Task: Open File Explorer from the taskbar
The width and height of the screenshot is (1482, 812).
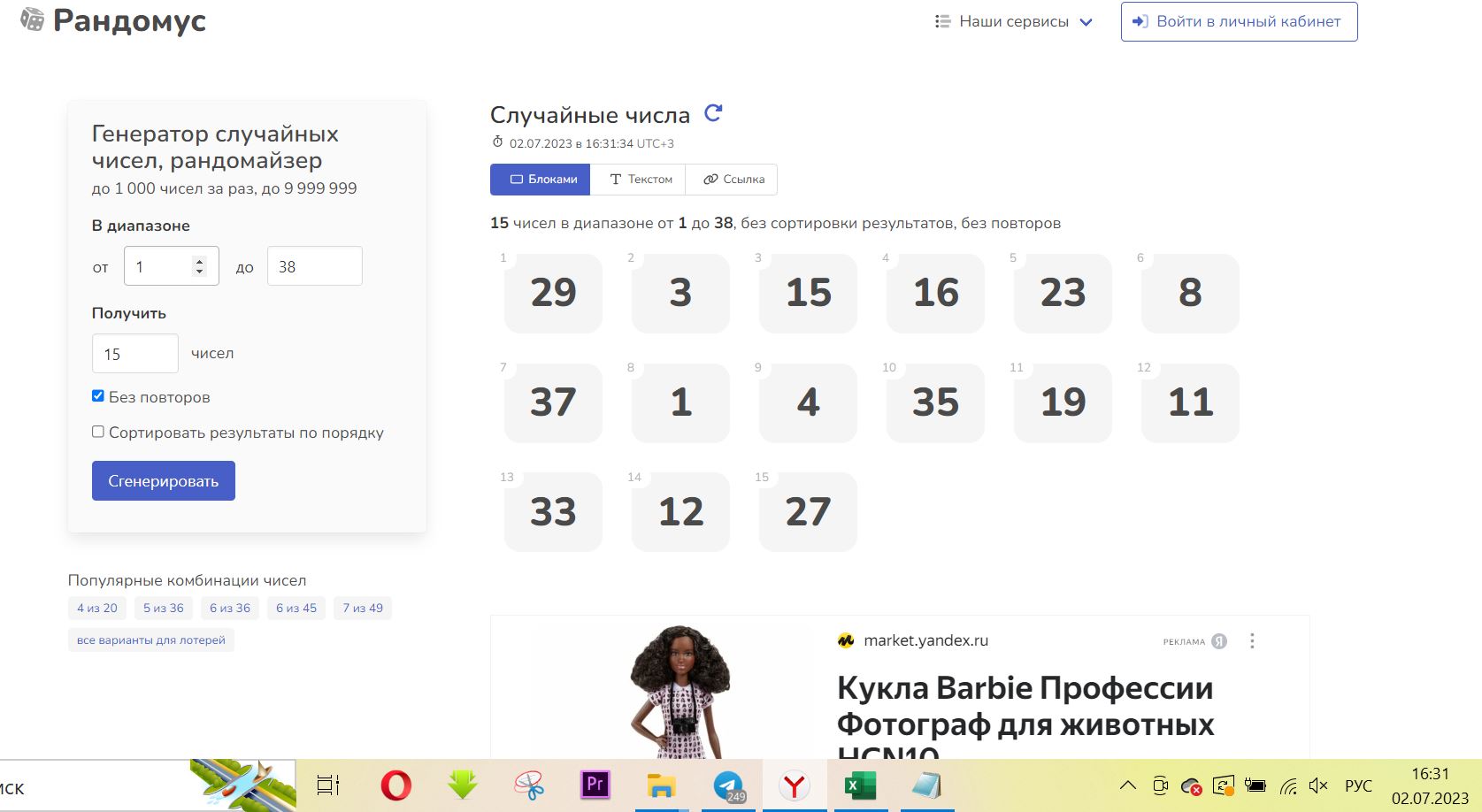Action: [x=661, y=785]
